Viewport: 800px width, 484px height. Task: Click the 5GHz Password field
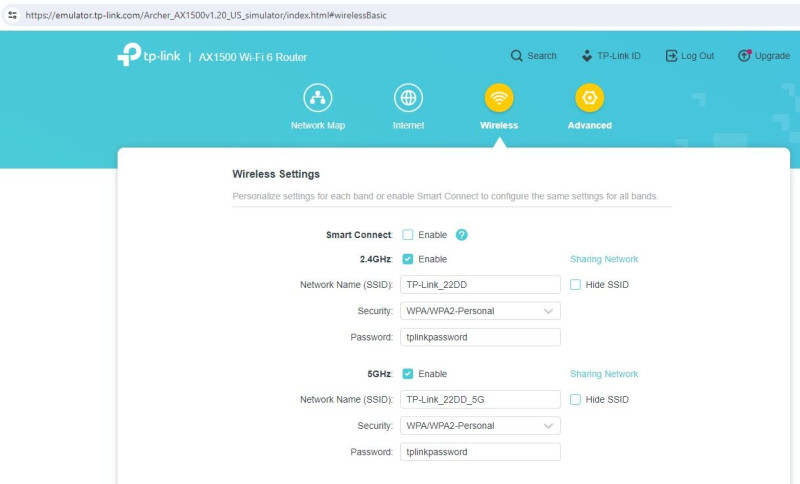(x=480, y=452)
